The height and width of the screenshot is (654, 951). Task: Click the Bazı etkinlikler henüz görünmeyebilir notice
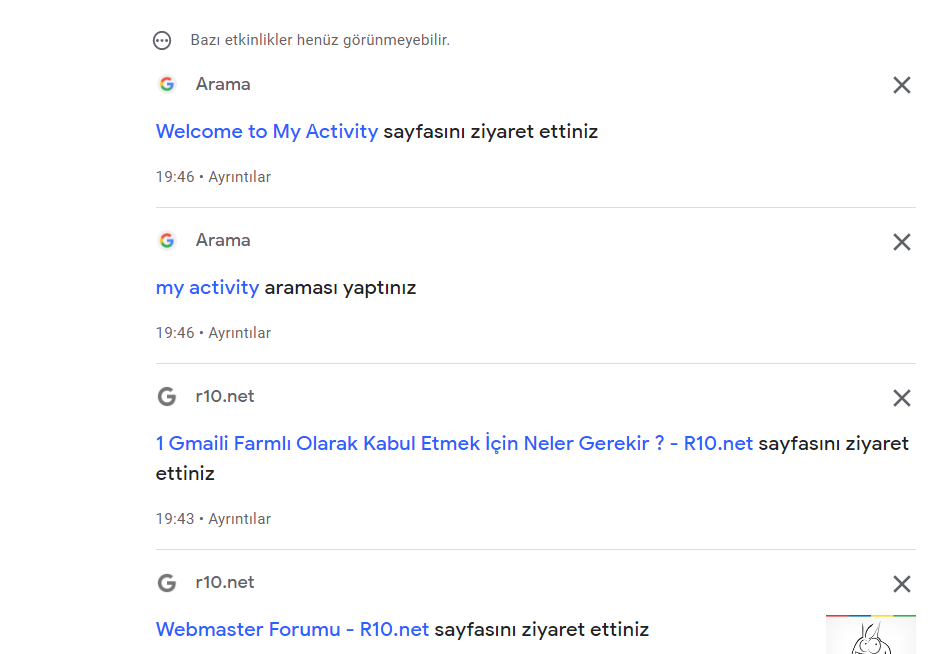pyautogui.click(x=320, y=40)
